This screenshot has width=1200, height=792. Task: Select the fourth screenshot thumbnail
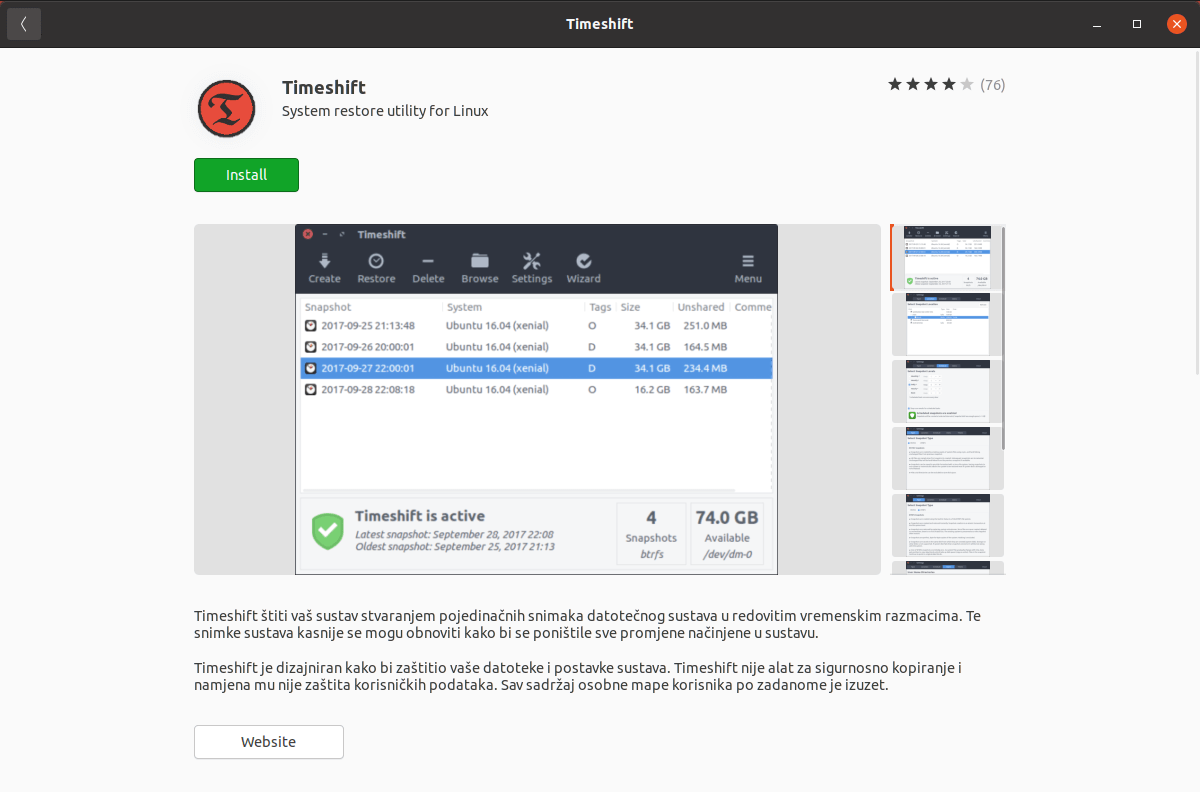pyautogui.click(x=947, y=458)
